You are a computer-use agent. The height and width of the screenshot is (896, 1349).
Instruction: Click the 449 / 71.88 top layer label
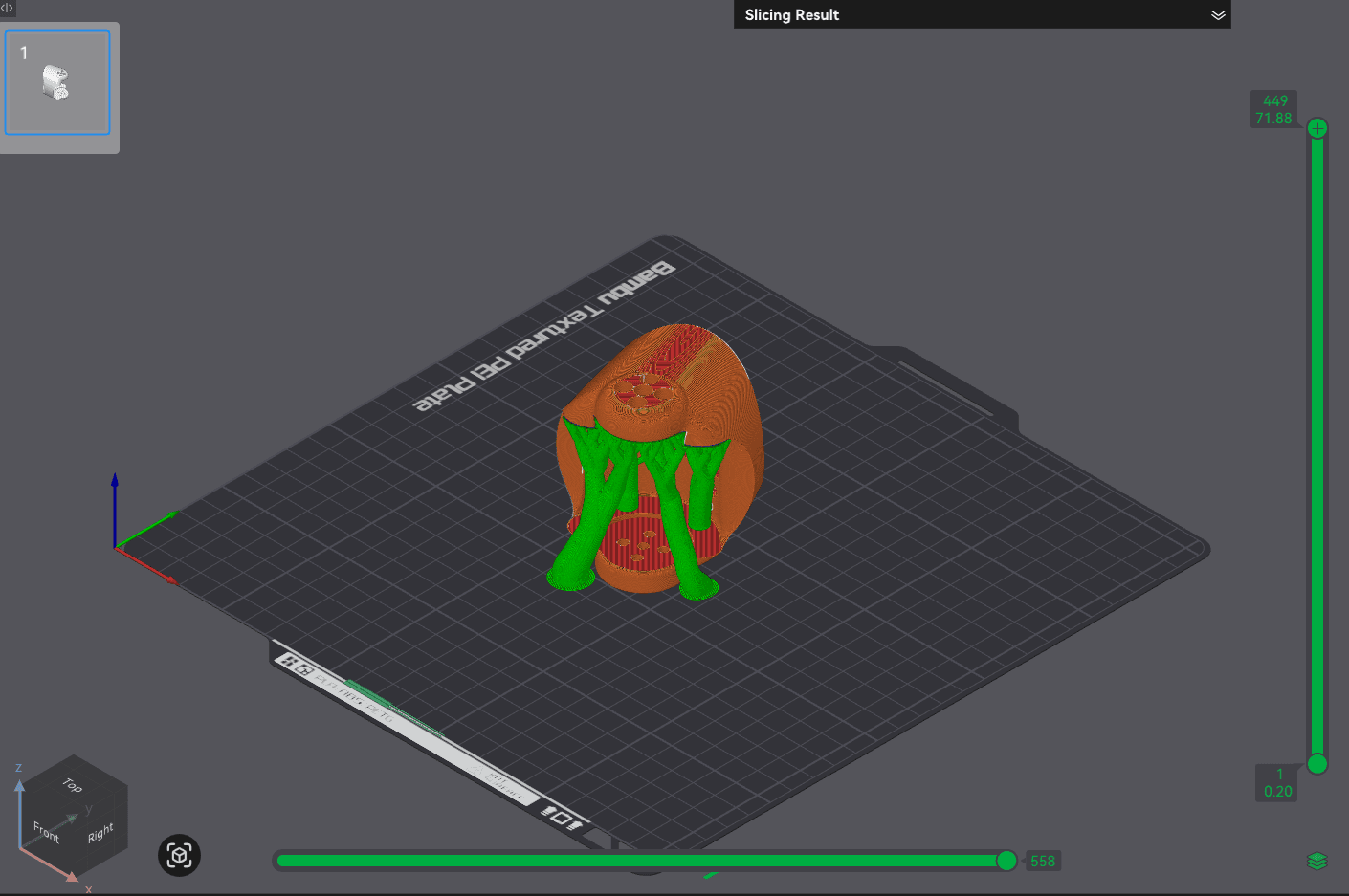click(x=1274, y=107)
